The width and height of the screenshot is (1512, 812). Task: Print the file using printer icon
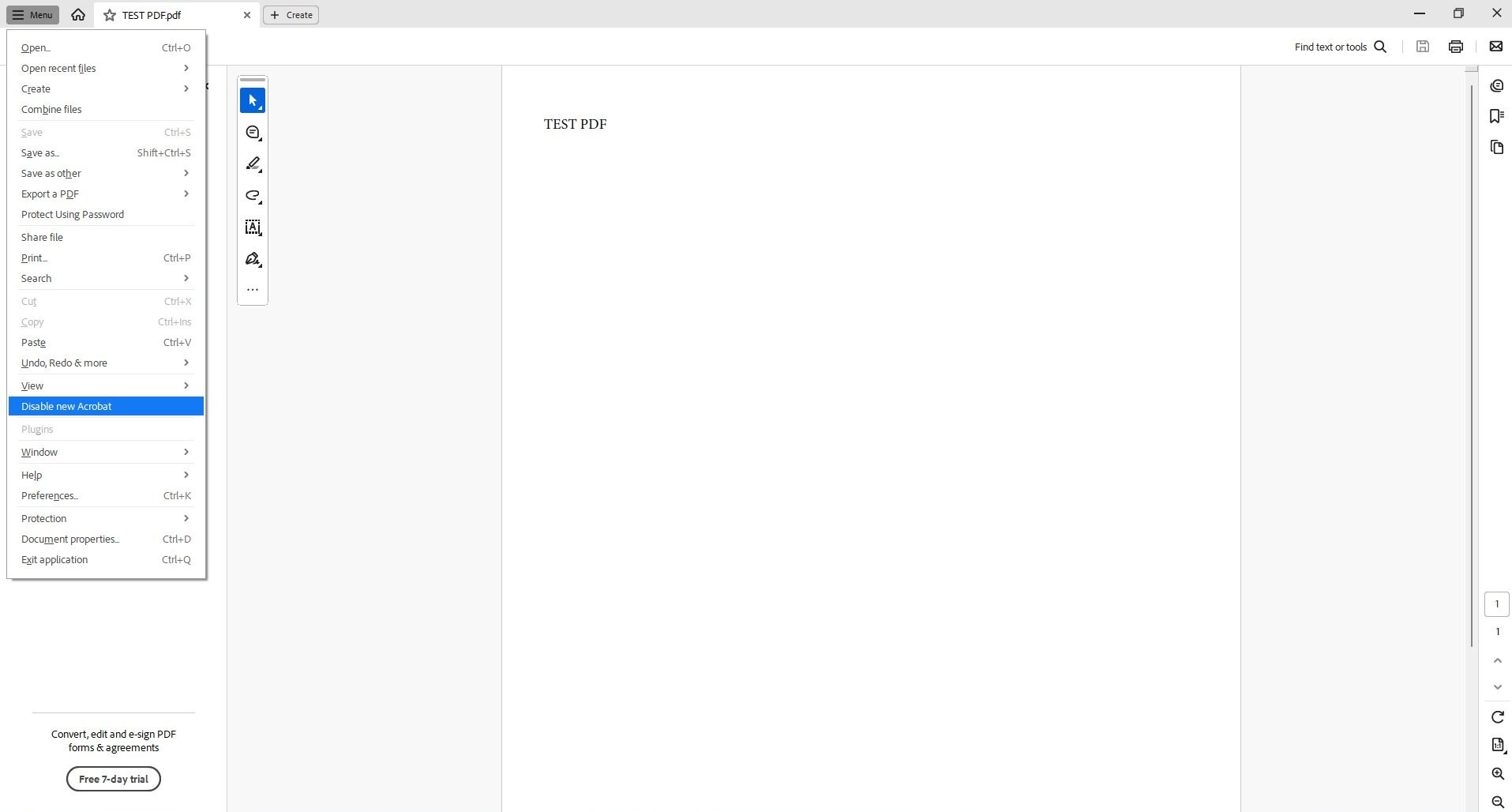click(1456, 47)
